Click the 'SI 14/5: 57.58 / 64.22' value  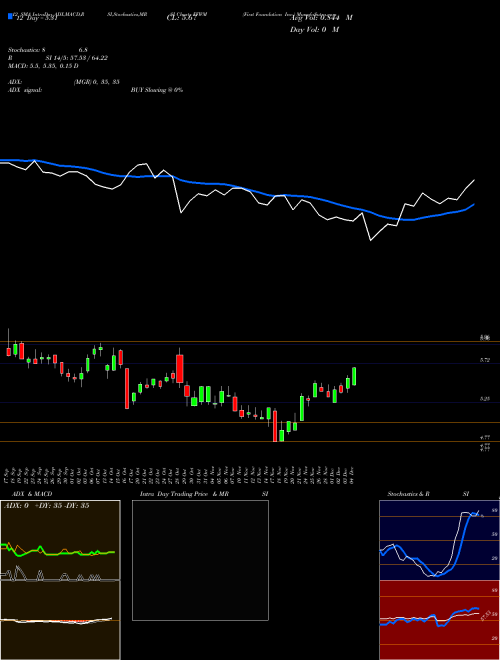click(76, 58)
